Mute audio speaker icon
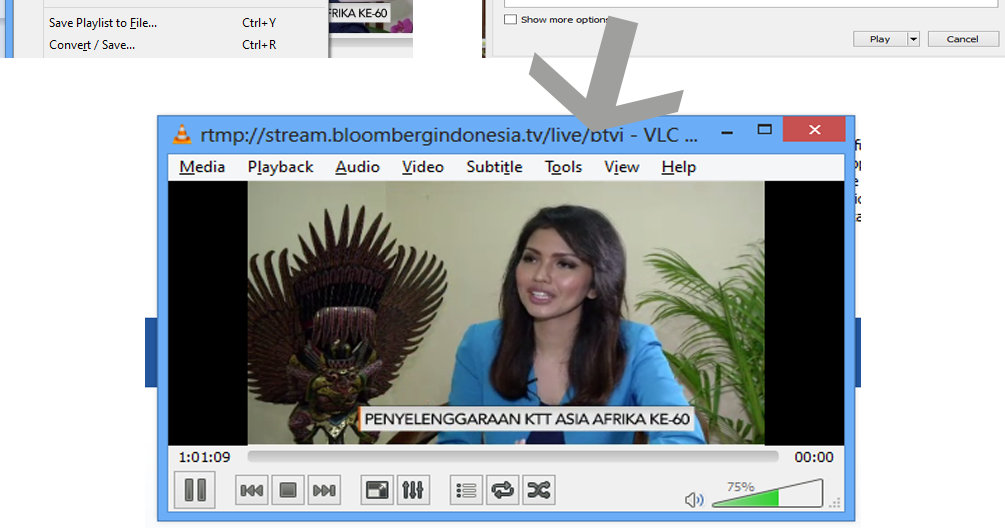1005x528 pixels. click(694, 499)
